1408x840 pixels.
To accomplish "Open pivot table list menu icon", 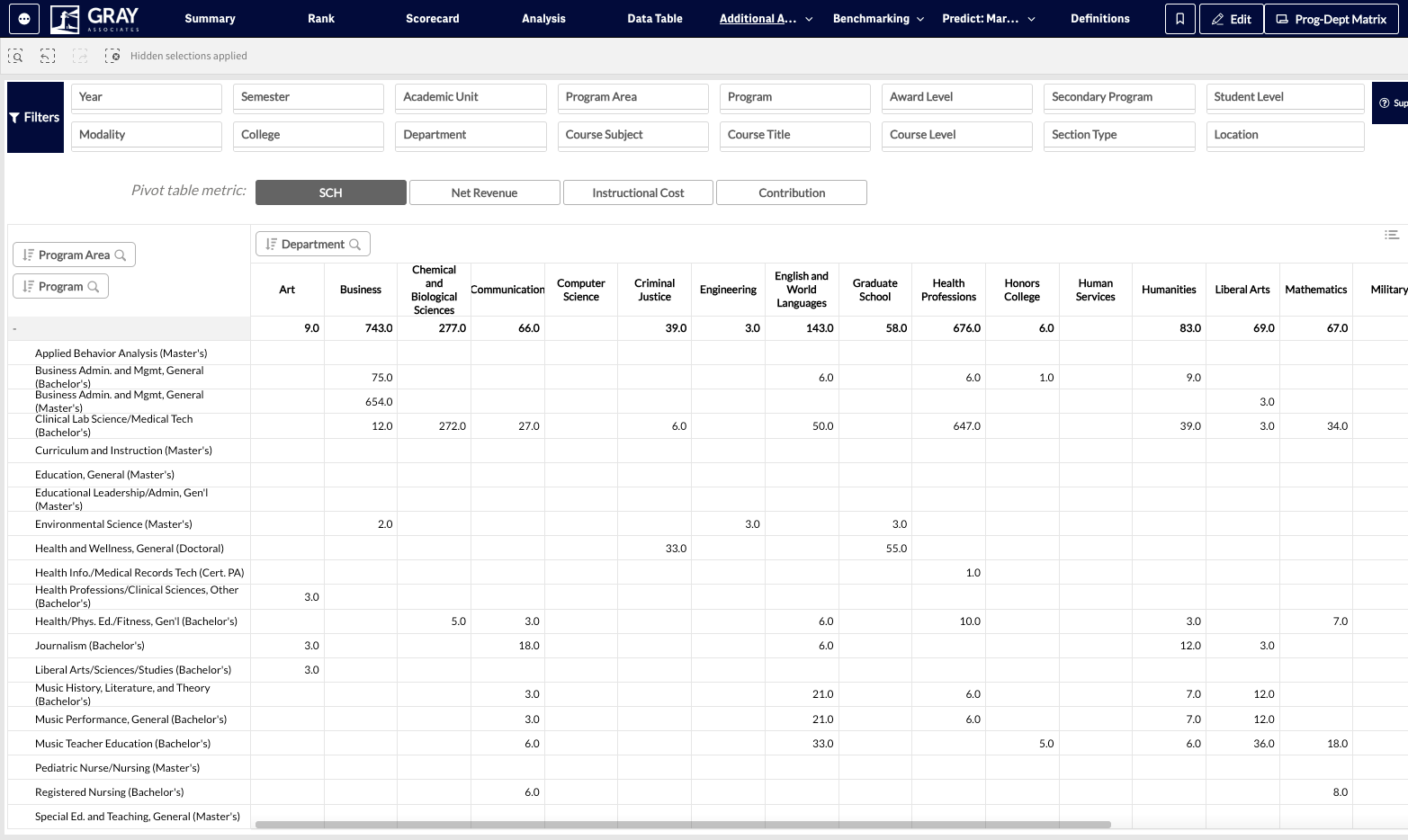I will (1392, 236).
